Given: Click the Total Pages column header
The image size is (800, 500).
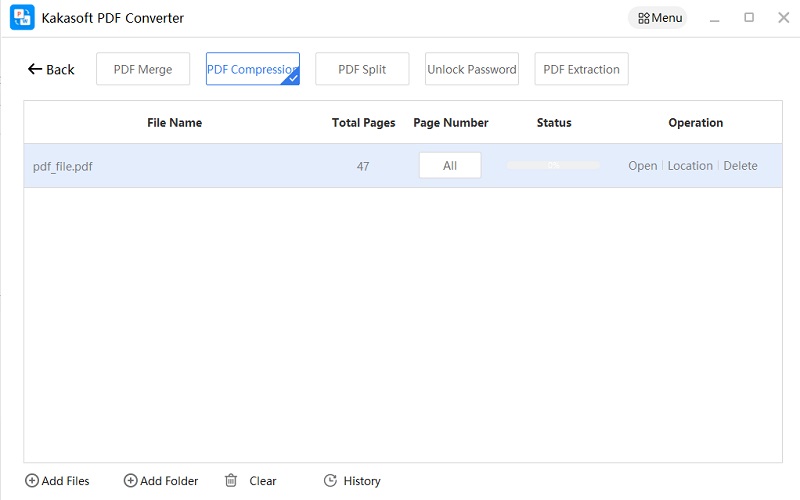Looking at the screenshot, I should (x=363, y=122).
